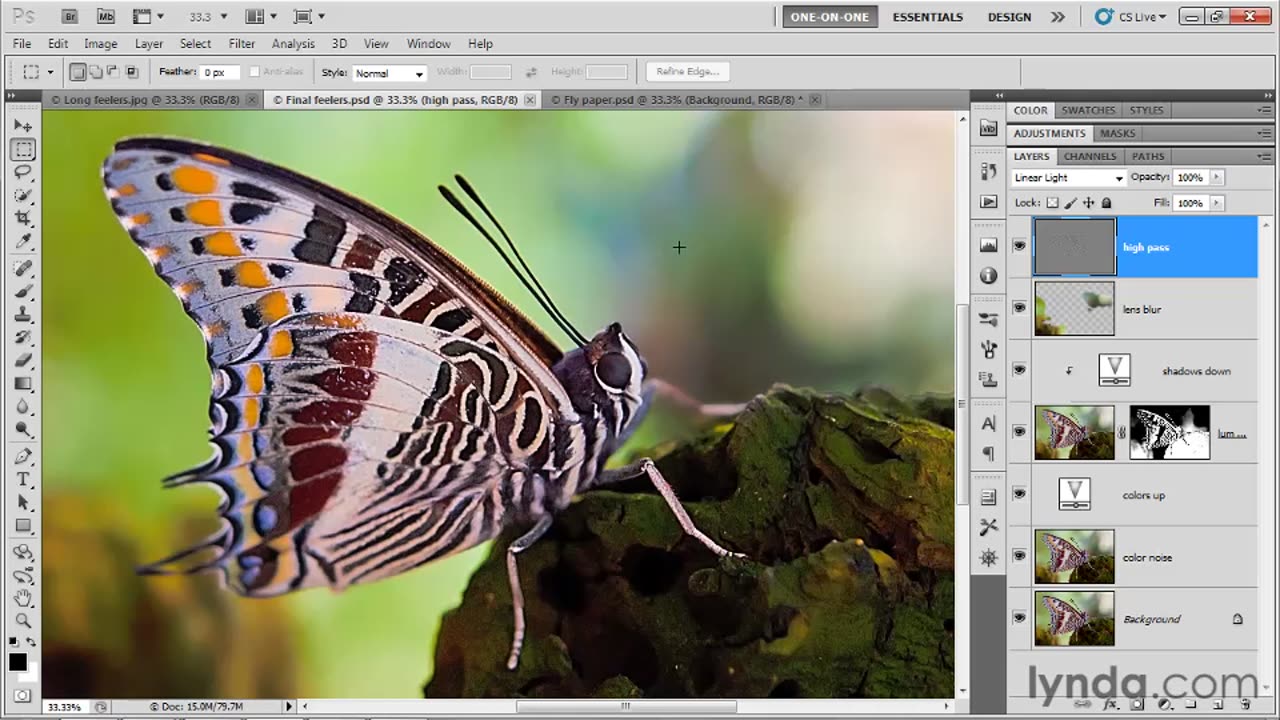Switch to the Channels tab
The width and height of the screenshot is (1280, 720).
1089,156
